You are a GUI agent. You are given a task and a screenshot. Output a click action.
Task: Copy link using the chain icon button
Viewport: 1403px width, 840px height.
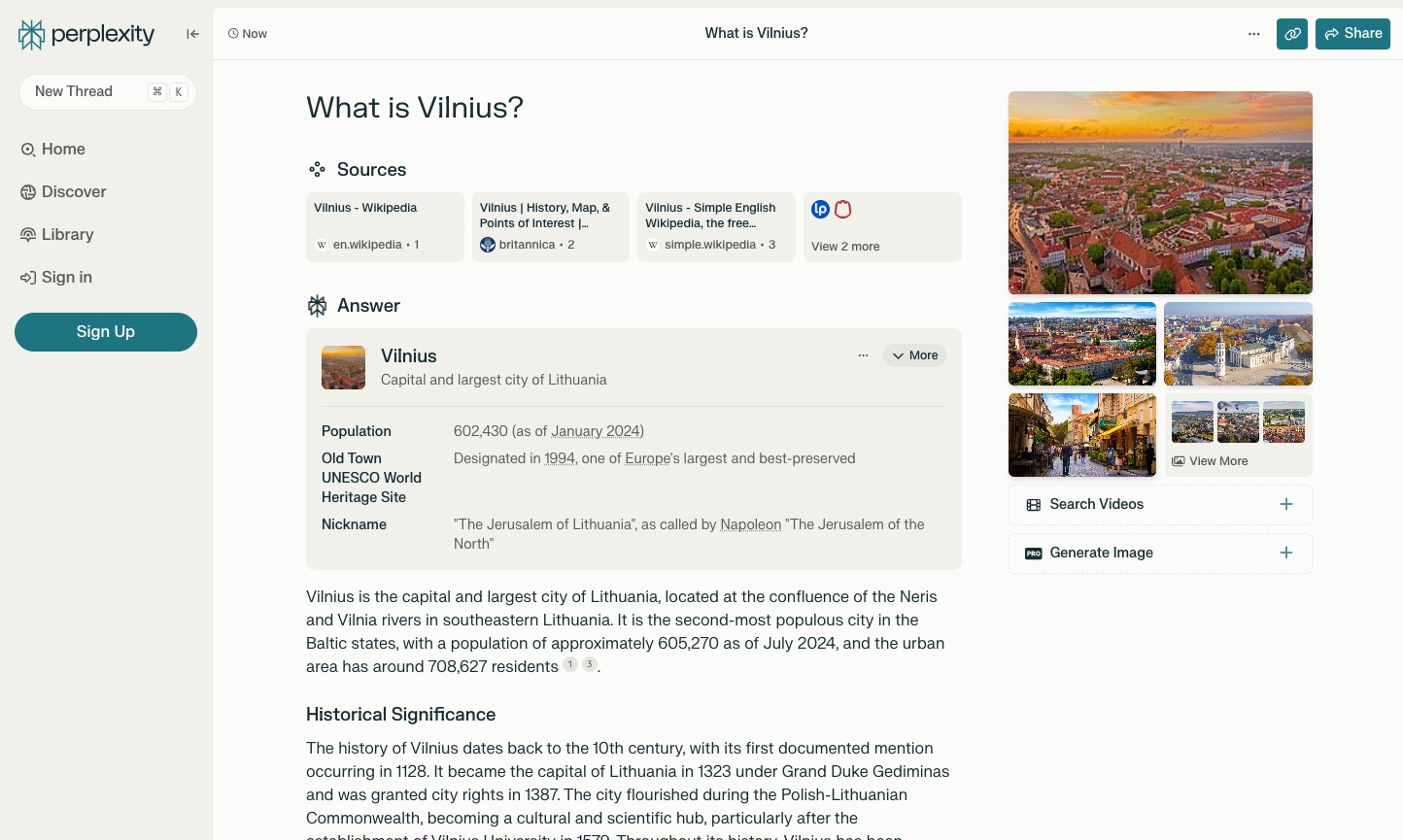(x=1291, y=34)
